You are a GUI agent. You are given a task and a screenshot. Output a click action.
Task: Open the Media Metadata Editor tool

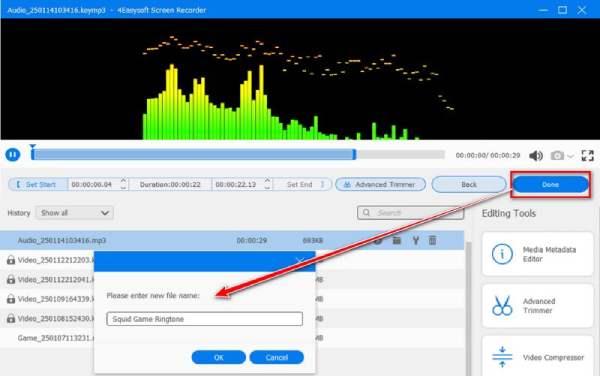538,254
